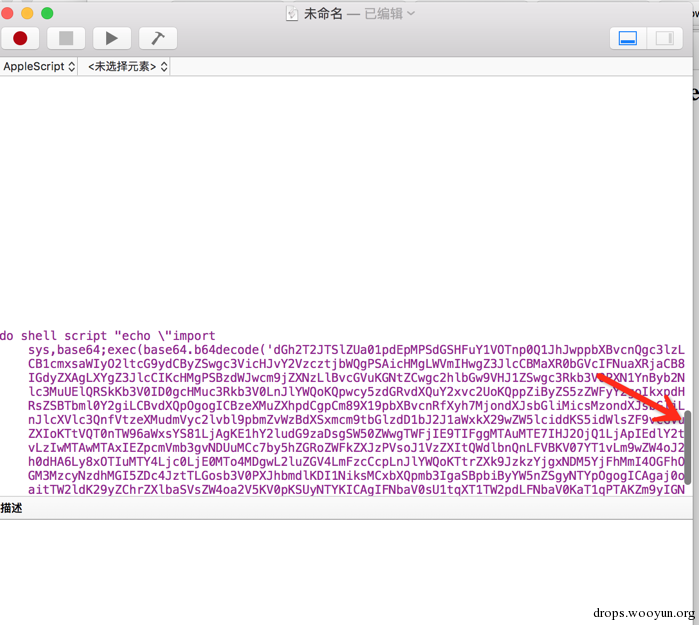The width and height of the screenshot is (699, 625).
Task: Toggle the side library pane view
Action: tap(664, 38)
